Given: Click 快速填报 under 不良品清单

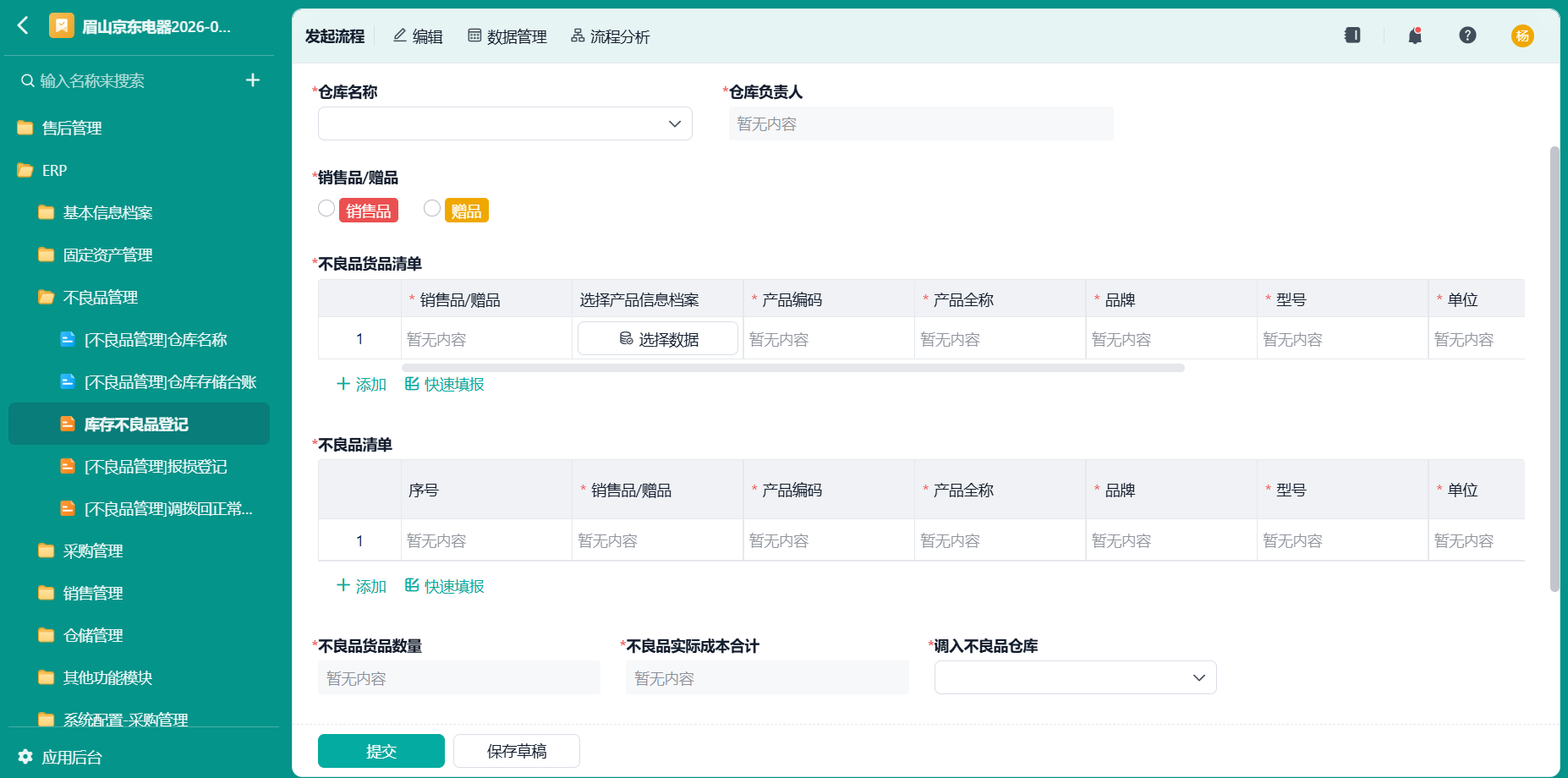Looking at the screenshot, I should tap(445, 586).
